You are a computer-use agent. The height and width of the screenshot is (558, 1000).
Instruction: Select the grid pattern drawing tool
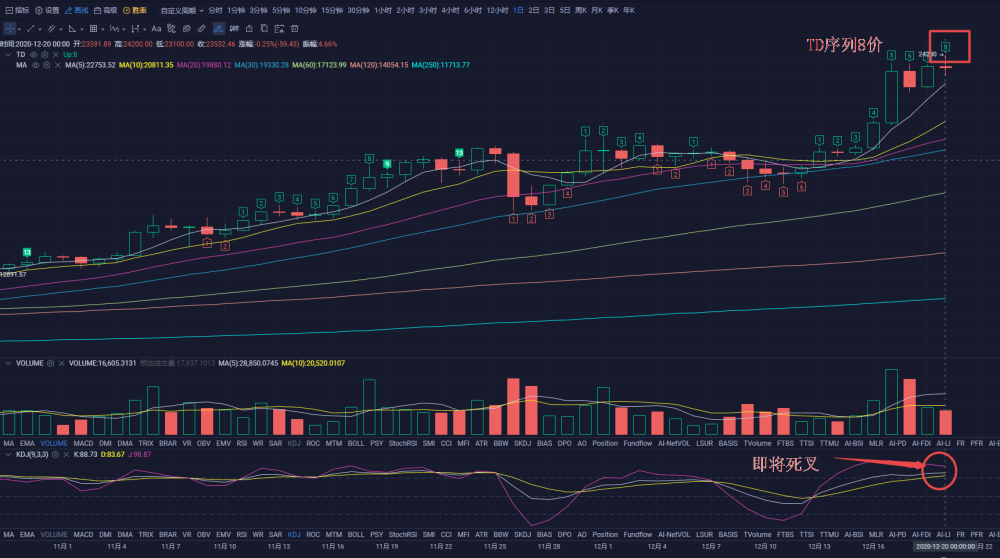coord(93,29)
